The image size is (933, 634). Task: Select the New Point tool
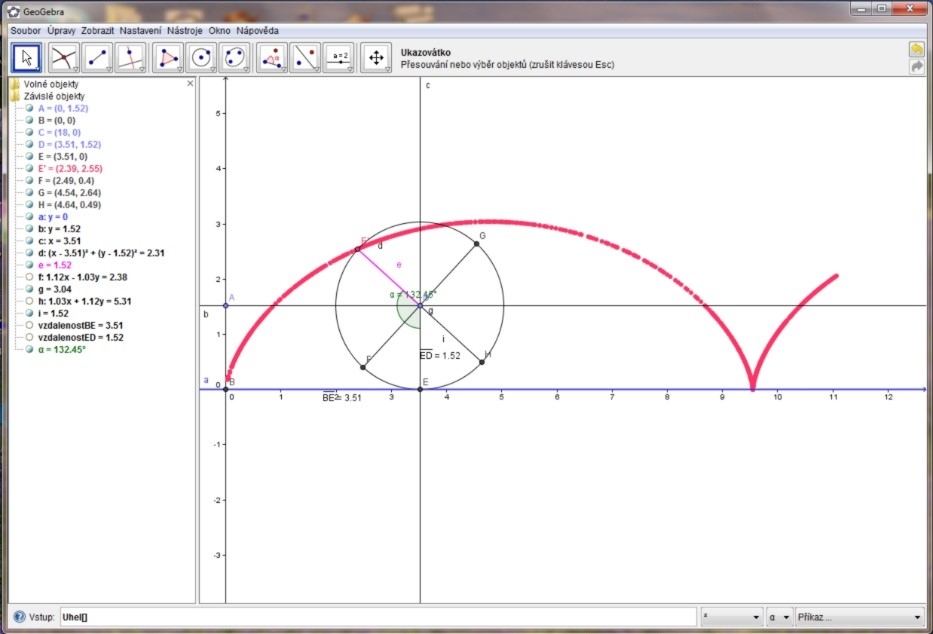[63, 58]
